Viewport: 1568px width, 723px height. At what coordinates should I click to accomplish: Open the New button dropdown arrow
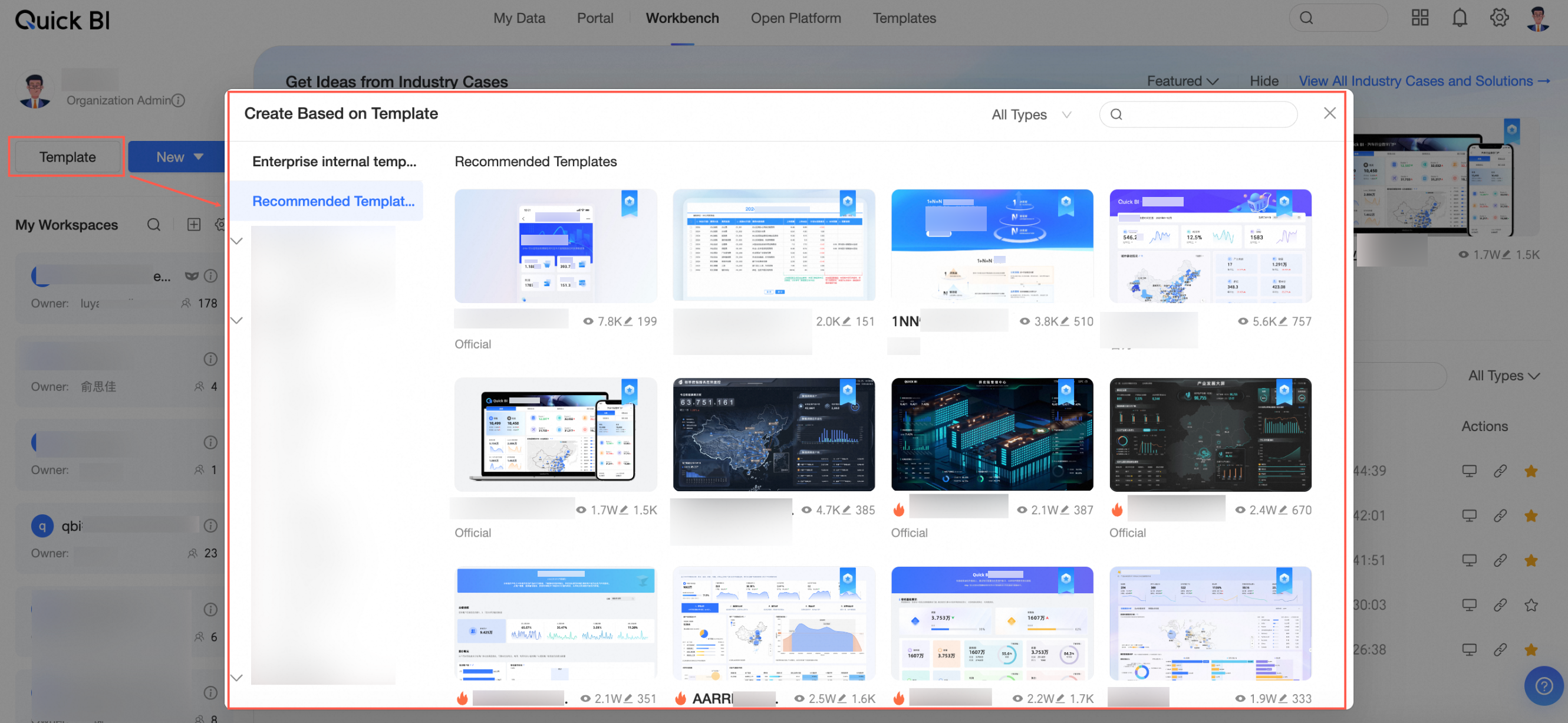(x=199, y=156)
